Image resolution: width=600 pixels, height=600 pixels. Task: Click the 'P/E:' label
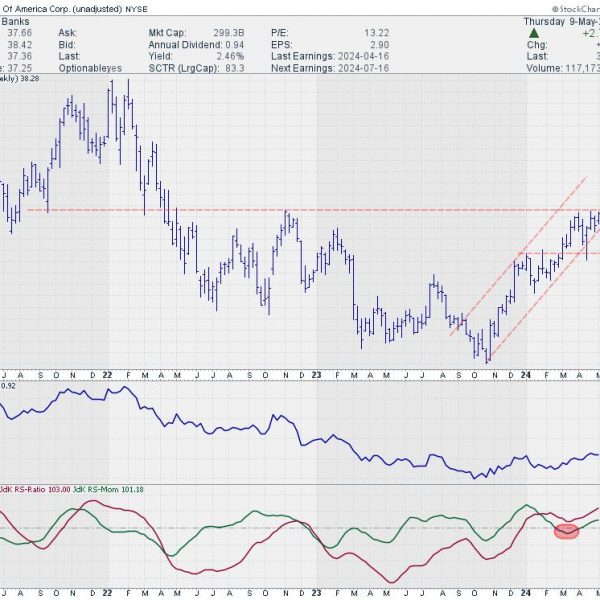(x=280, y=33)
